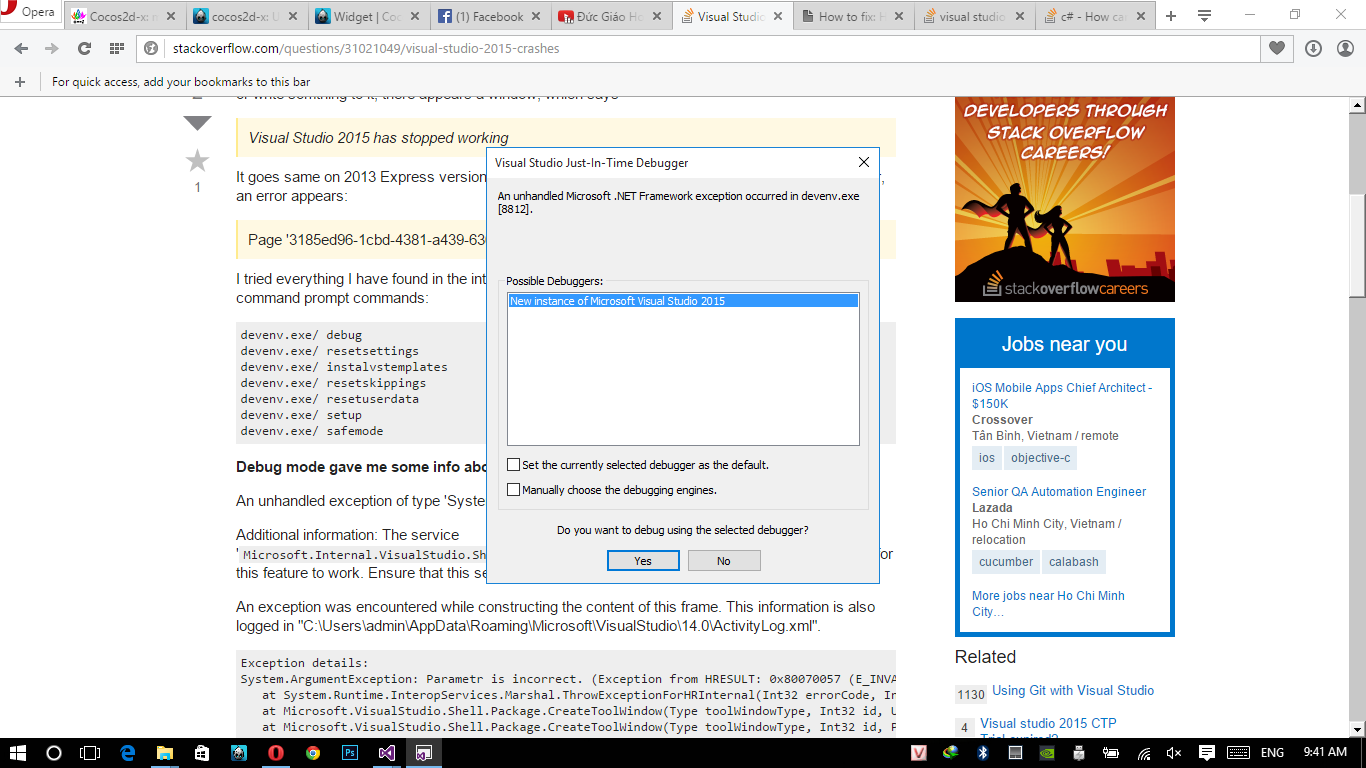
Task: Open the Opera tab menu
Action: click(x=1204, y=16)
